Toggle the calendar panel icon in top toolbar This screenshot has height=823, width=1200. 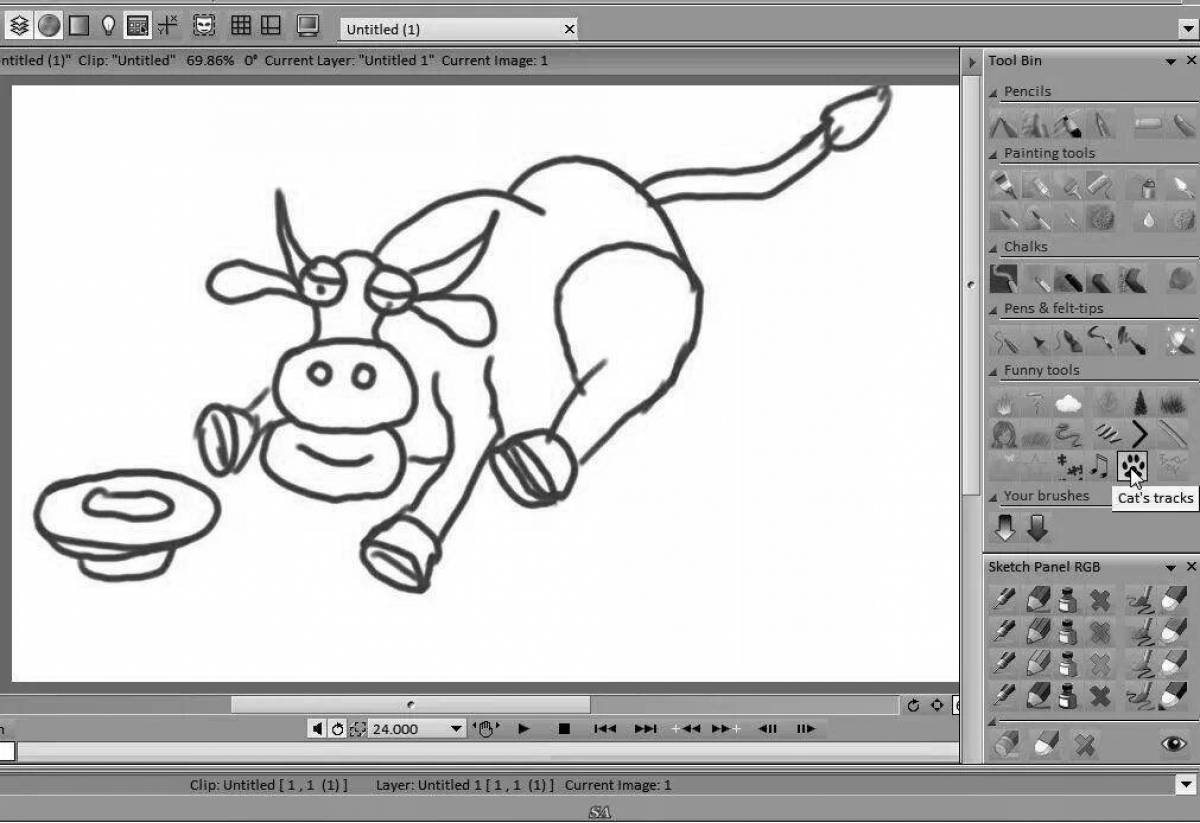point(138,25)
